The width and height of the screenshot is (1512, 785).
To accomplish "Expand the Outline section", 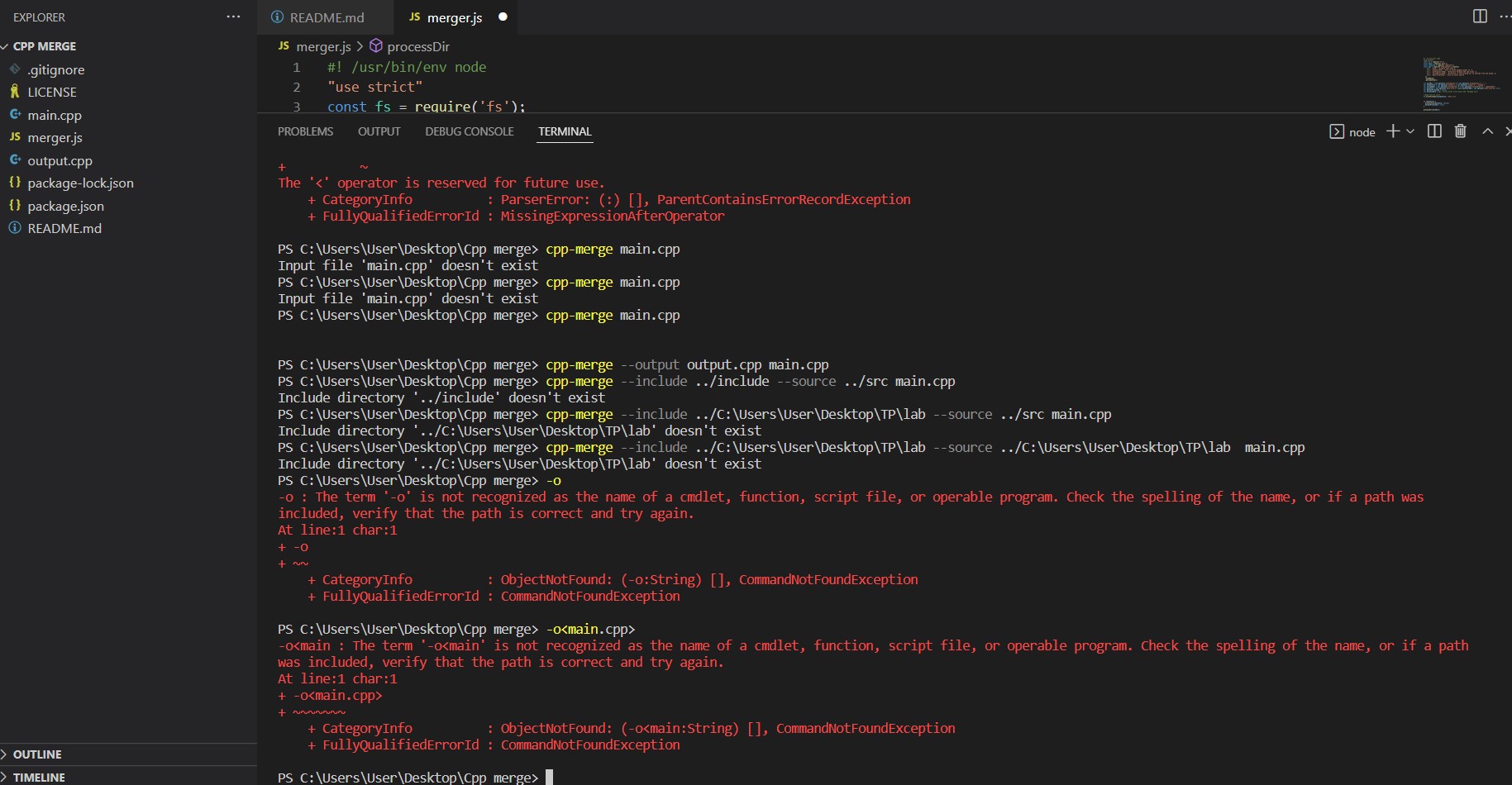I will (37, 754).
